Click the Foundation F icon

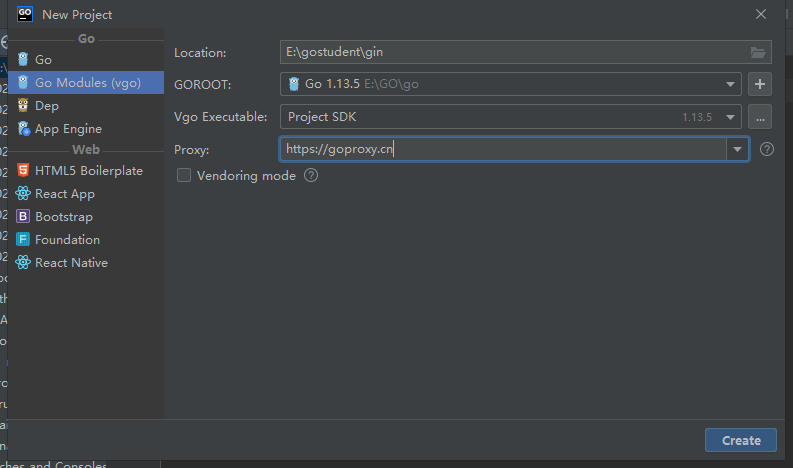point(23,239)
